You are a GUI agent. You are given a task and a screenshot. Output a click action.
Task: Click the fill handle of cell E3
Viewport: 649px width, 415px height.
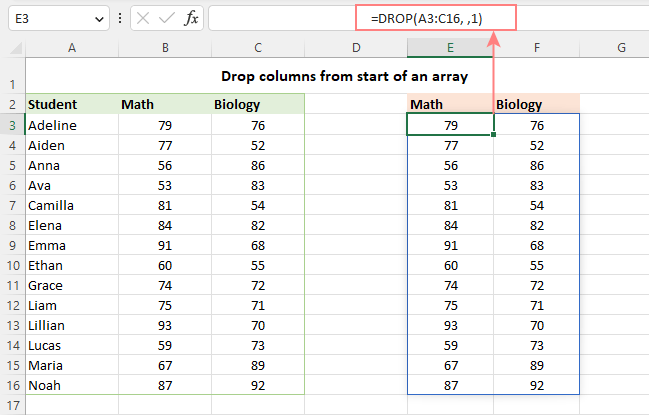pos(493,134)
